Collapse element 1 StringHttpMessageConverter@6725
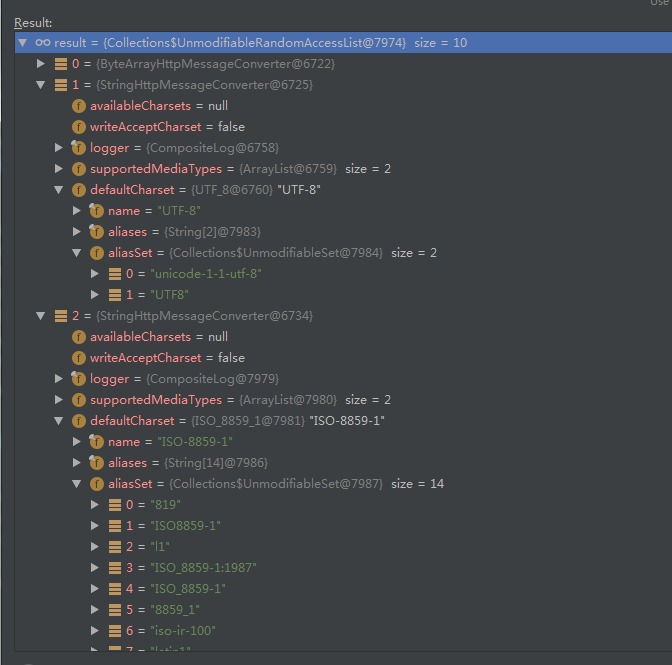This screenshot has width=672, height=665. pyautogui.click(x=41, y=85)
